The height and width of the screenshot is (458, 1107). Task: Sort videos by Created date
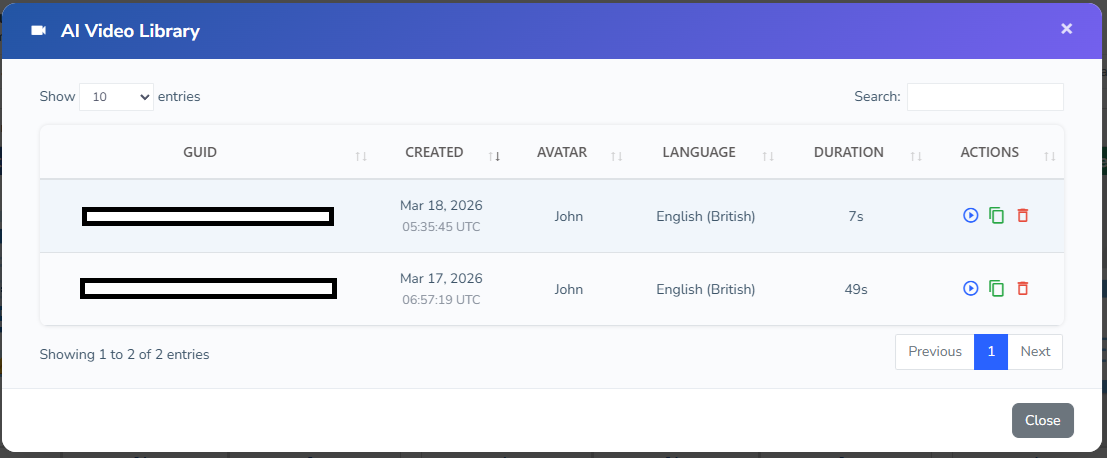434,153
